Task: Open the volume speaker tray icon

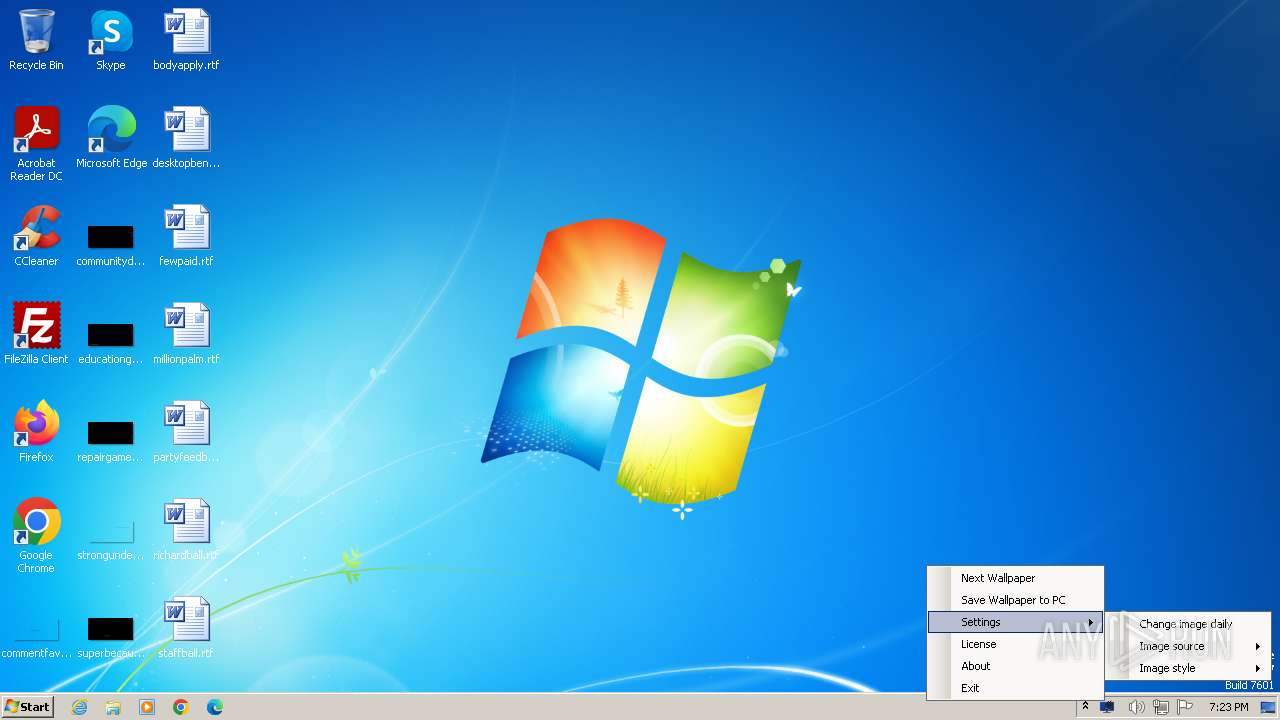Action: click(x=1136, y=707)
